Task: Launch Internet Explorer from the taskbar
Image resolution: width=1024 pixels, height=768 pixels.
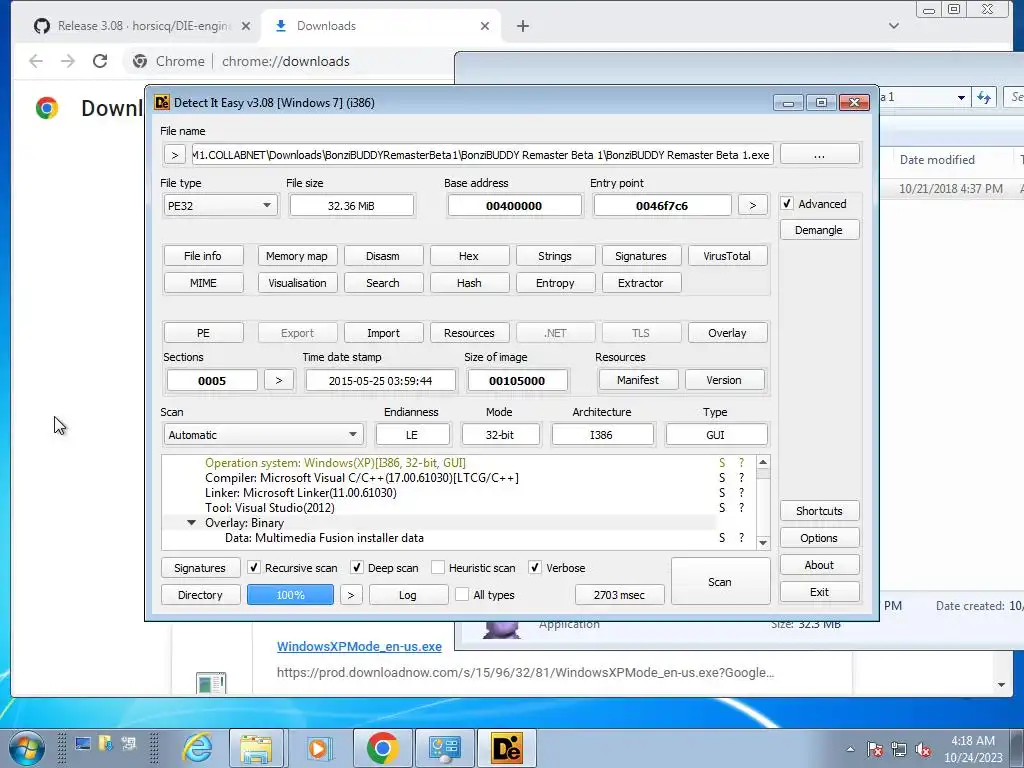Action: [x=197, y=748]
